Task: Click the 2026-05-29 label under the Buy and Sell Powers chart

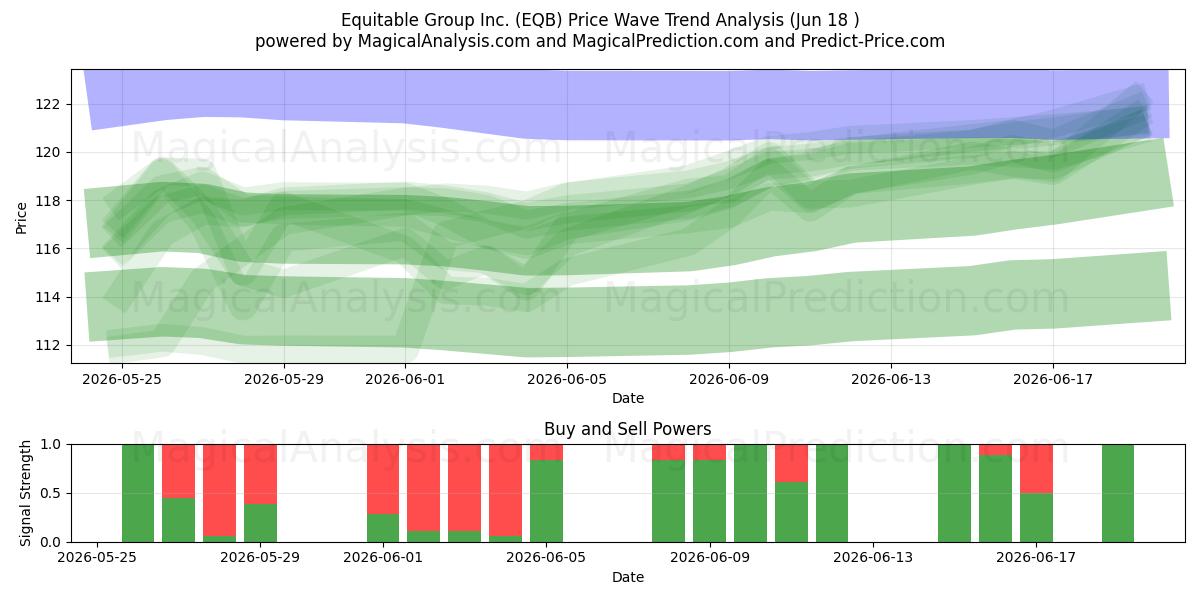Action: pos(260,558)
